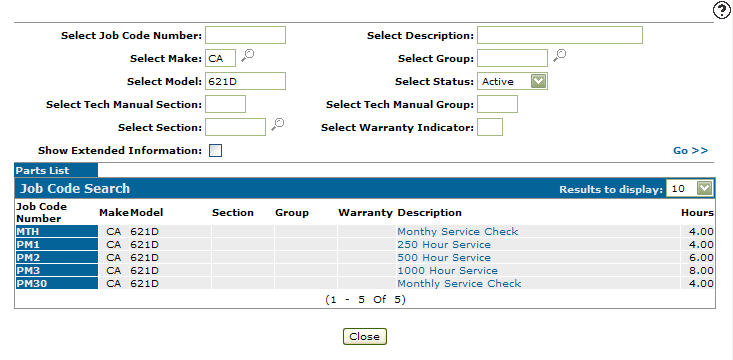Viewport: 733px width, 360px height.
Task: Click the 8.00 hours value for PM3
Action: pyautogui.click(x=702, y=271)
